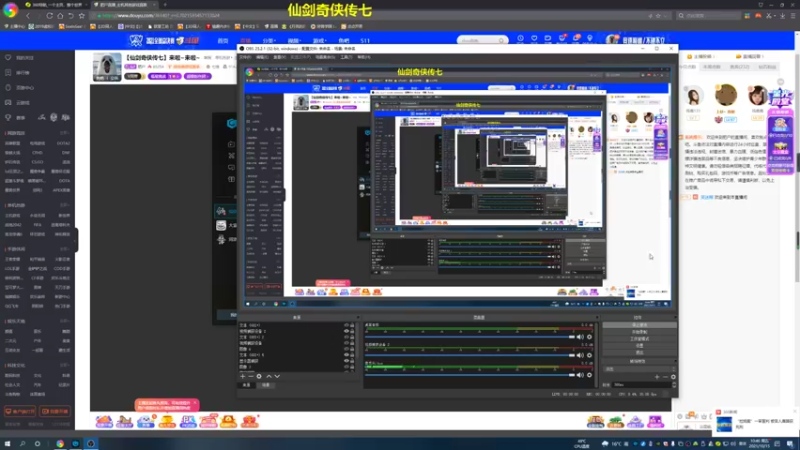Open OBS 工具 menu
This screenshot has width=800, height=450.
coord(346,57)
